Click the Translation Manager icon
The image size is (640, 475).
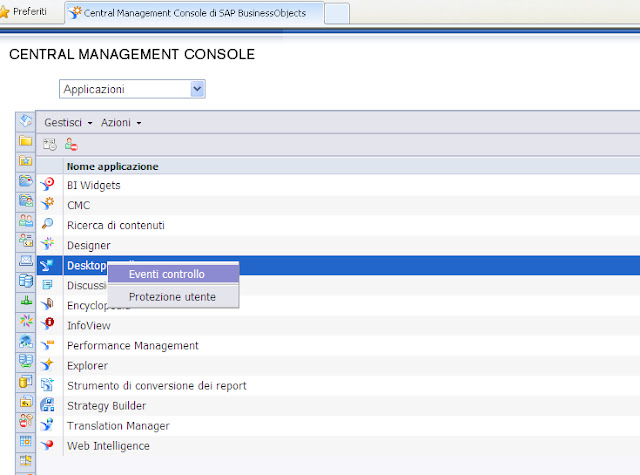click(x=48, y=425)
